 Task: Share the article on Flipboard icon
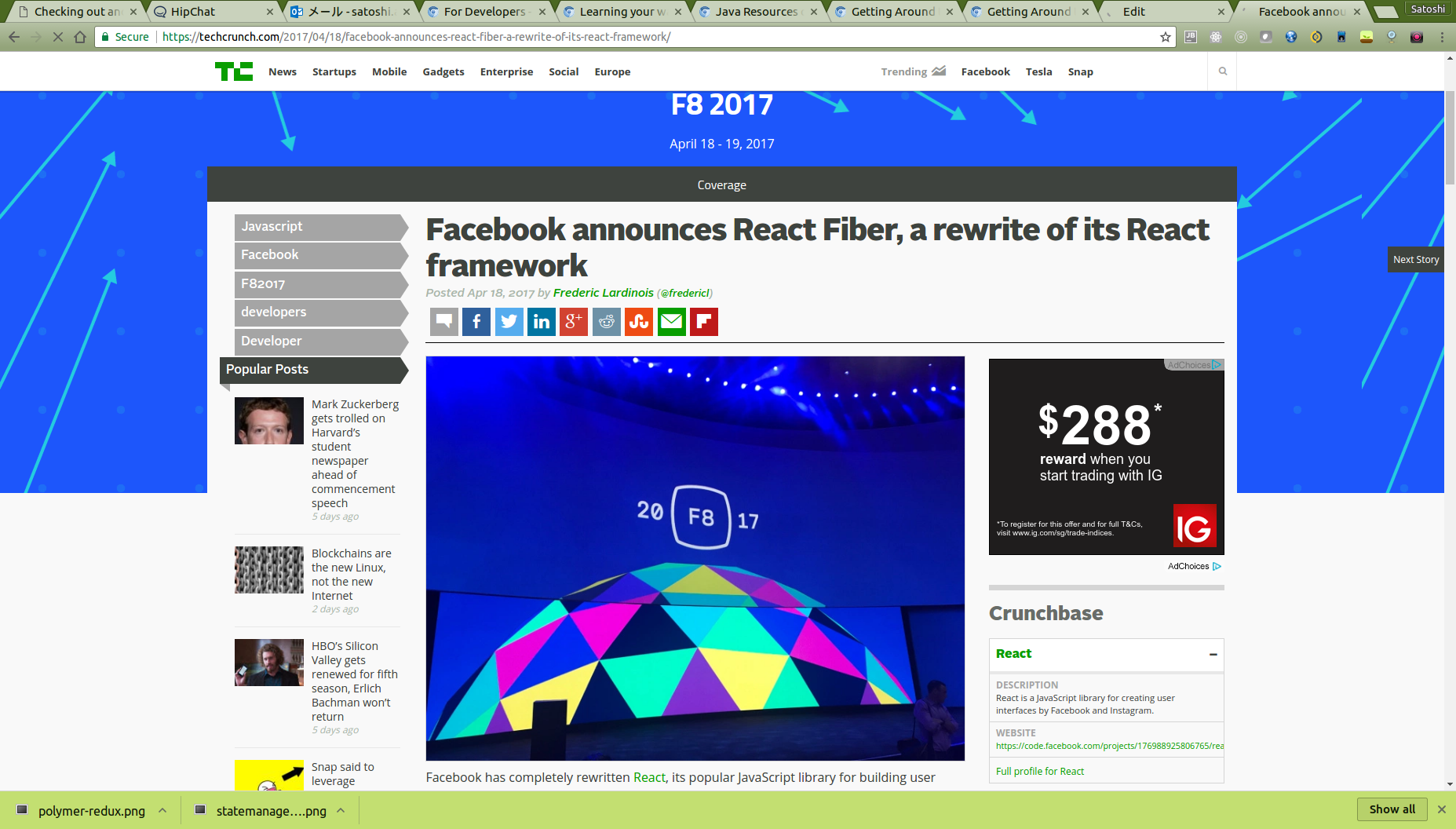click(704, 321)
